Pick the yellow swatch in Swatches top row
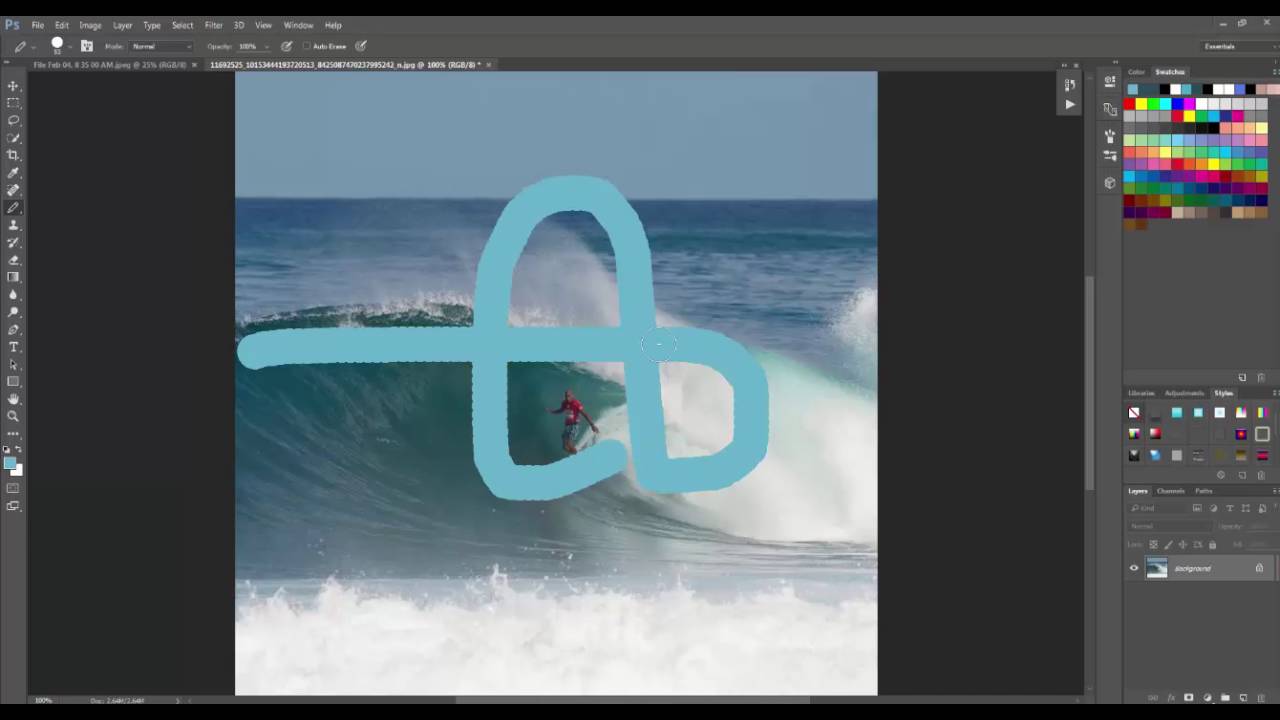This screenshot has height=720, width=1280. (x=1141, y=104)
